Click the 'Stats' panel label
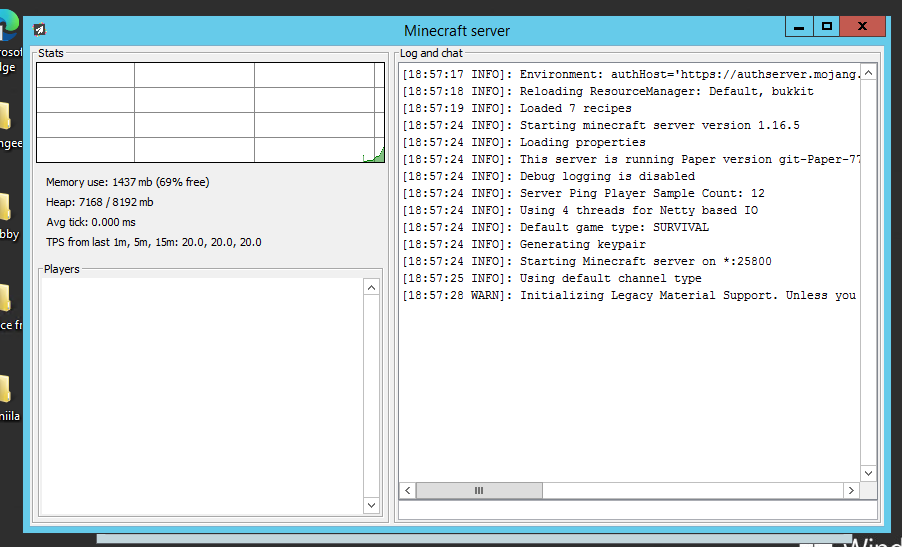 point(51,53)
